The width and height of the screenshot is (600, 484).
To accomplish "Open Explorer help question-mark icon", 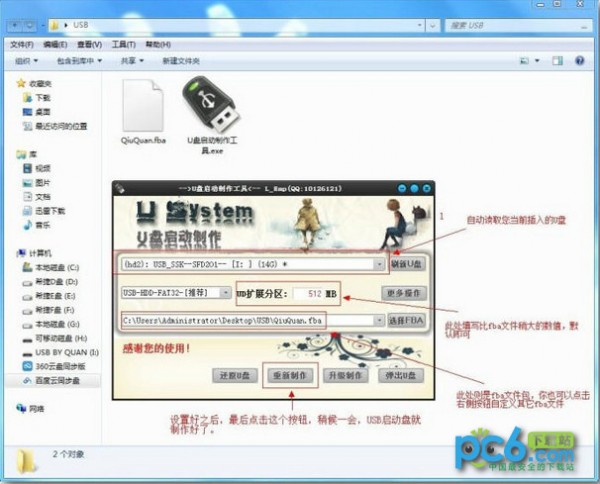I will 580,61.
